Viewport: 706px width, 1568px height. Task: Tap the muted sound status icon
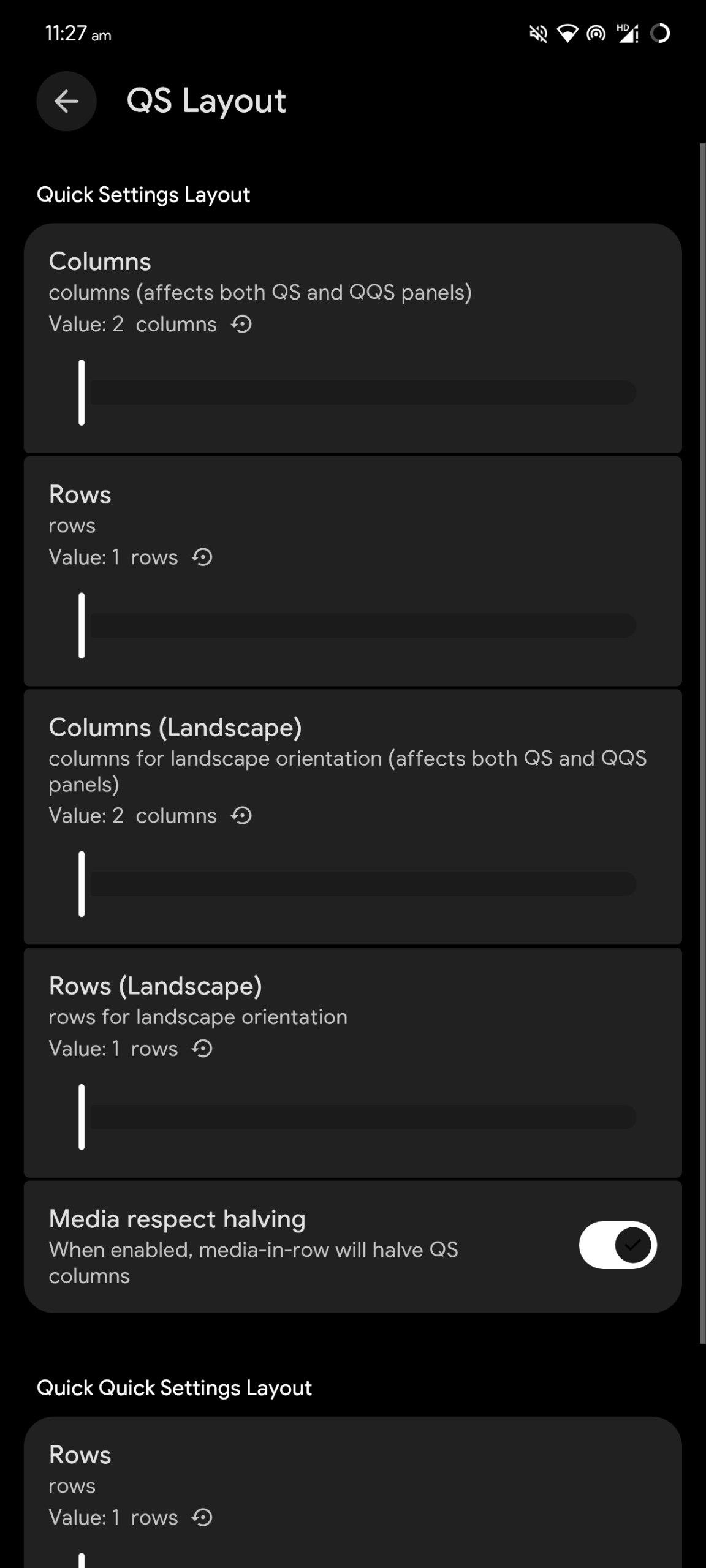click(x=538, y=34)
